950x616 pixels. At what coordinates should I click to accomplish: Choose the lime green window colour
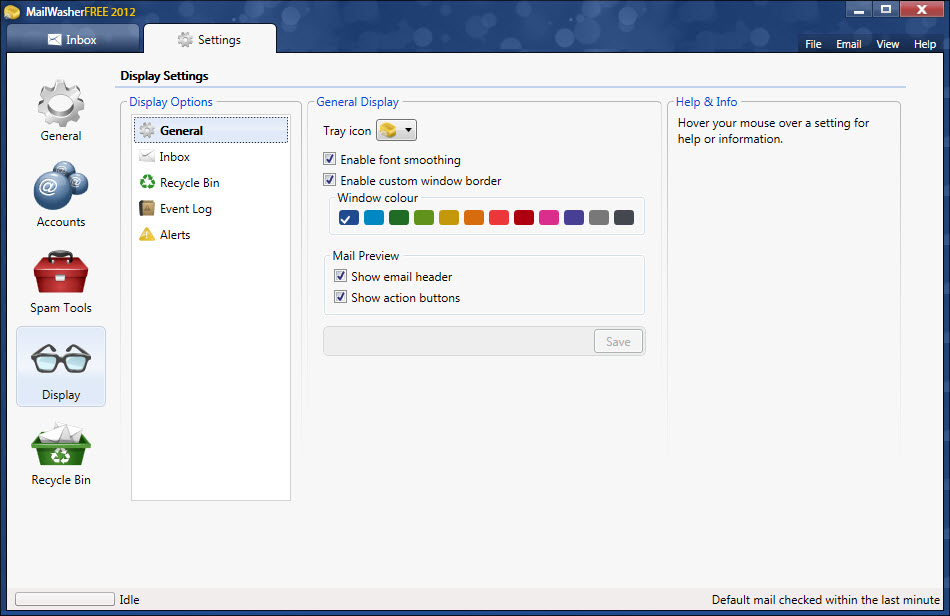point(424,217)
